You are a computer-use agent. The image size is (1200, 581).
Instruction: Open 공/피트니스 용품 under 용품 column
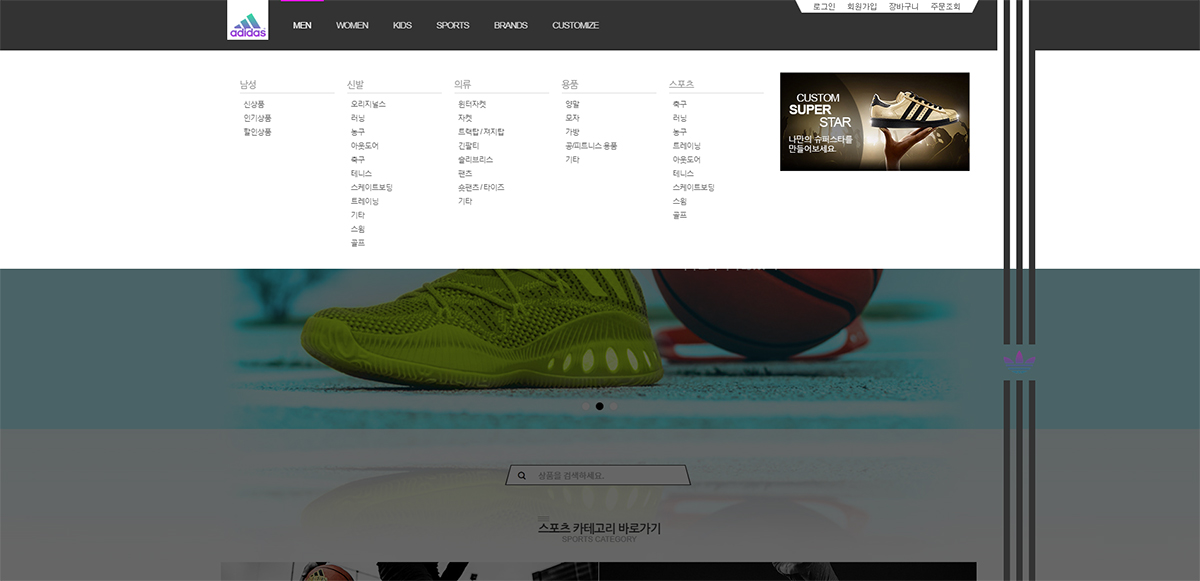[x=591, y=146]
